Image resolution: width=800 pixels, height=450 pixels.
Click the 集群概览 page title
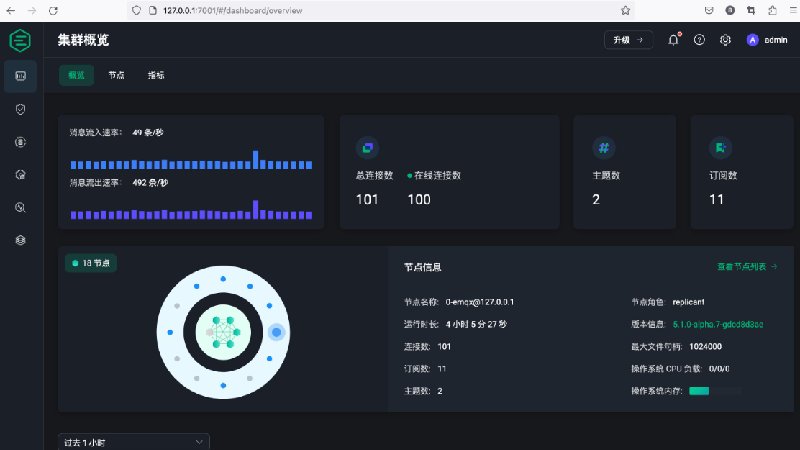pos(83,40)
